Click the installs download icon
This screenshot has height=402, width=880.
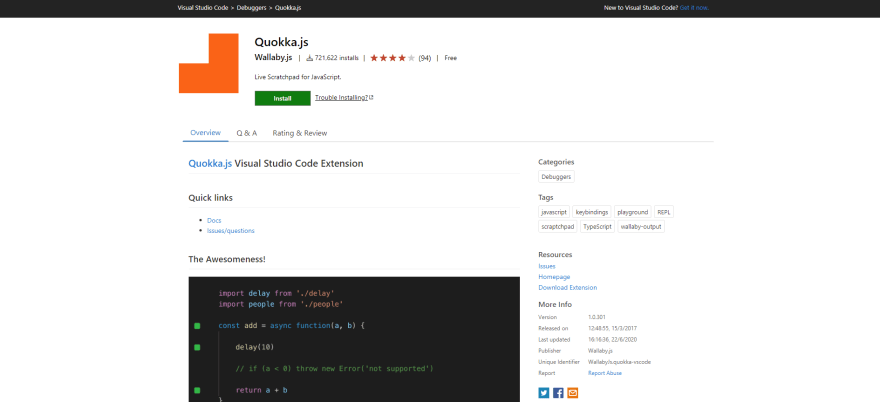coord(309,58)
